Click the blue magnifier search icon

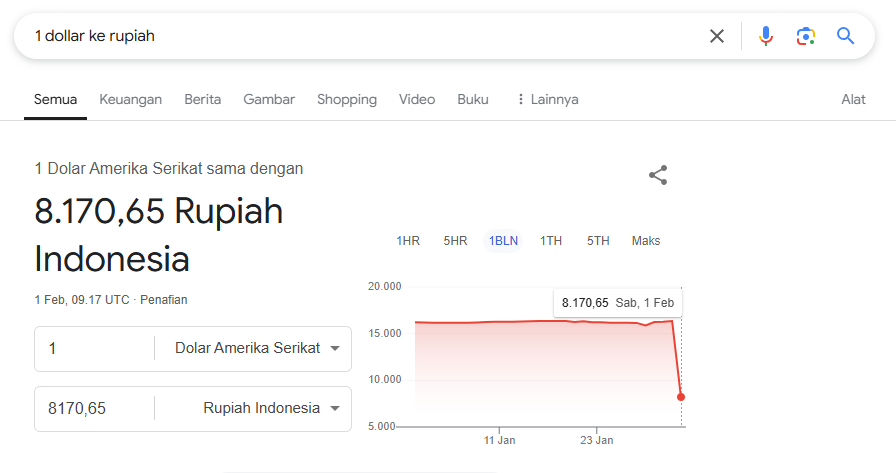(x=845, y=36)
